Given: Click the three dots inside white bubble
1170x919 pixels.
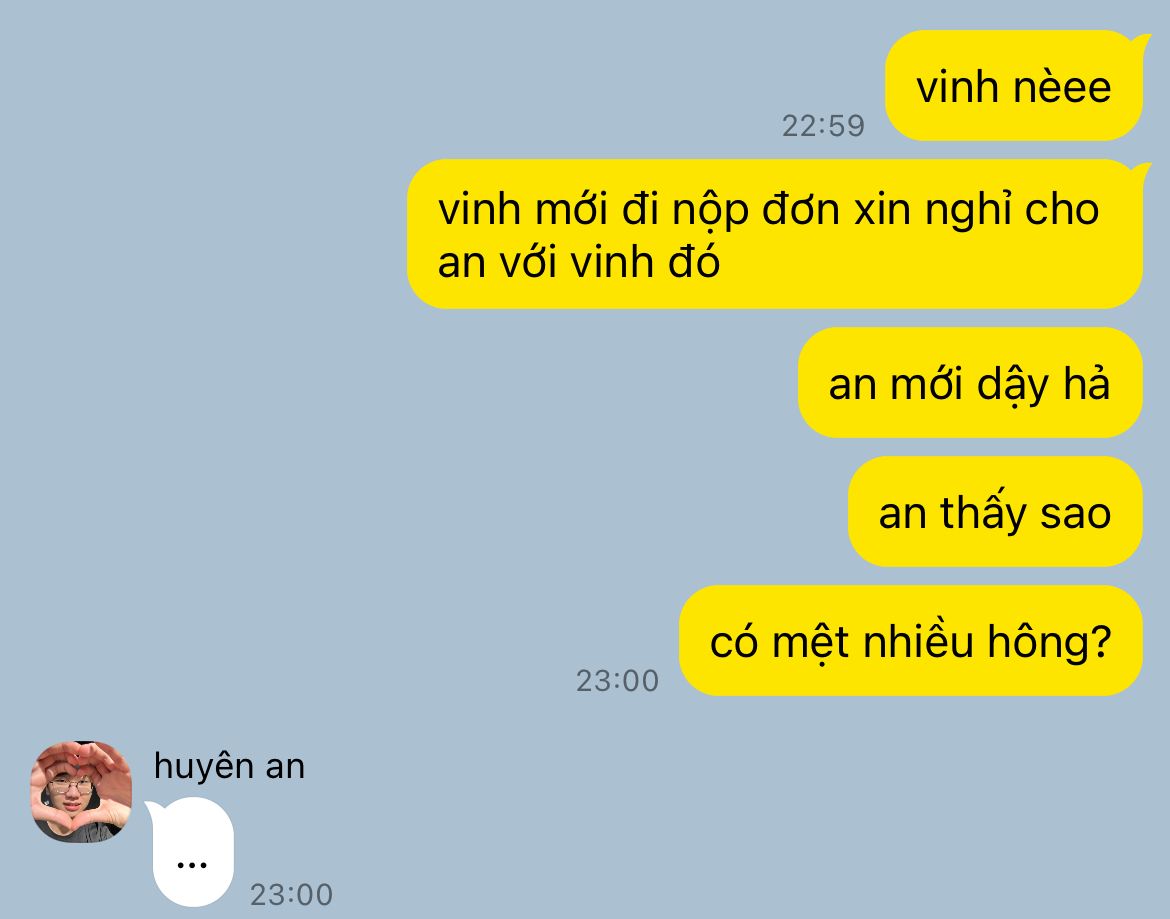Looking at the screenshot, I should tap(192, 865).
